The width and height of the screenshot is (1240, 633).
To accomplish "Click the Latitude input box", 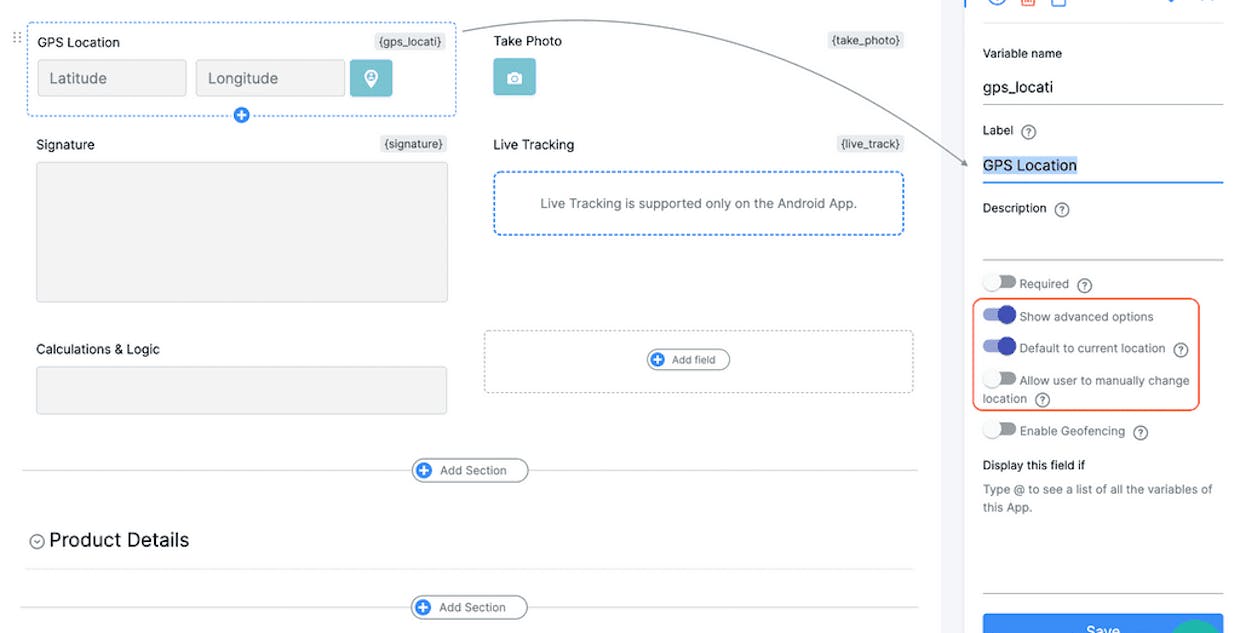I will point(112,78).
